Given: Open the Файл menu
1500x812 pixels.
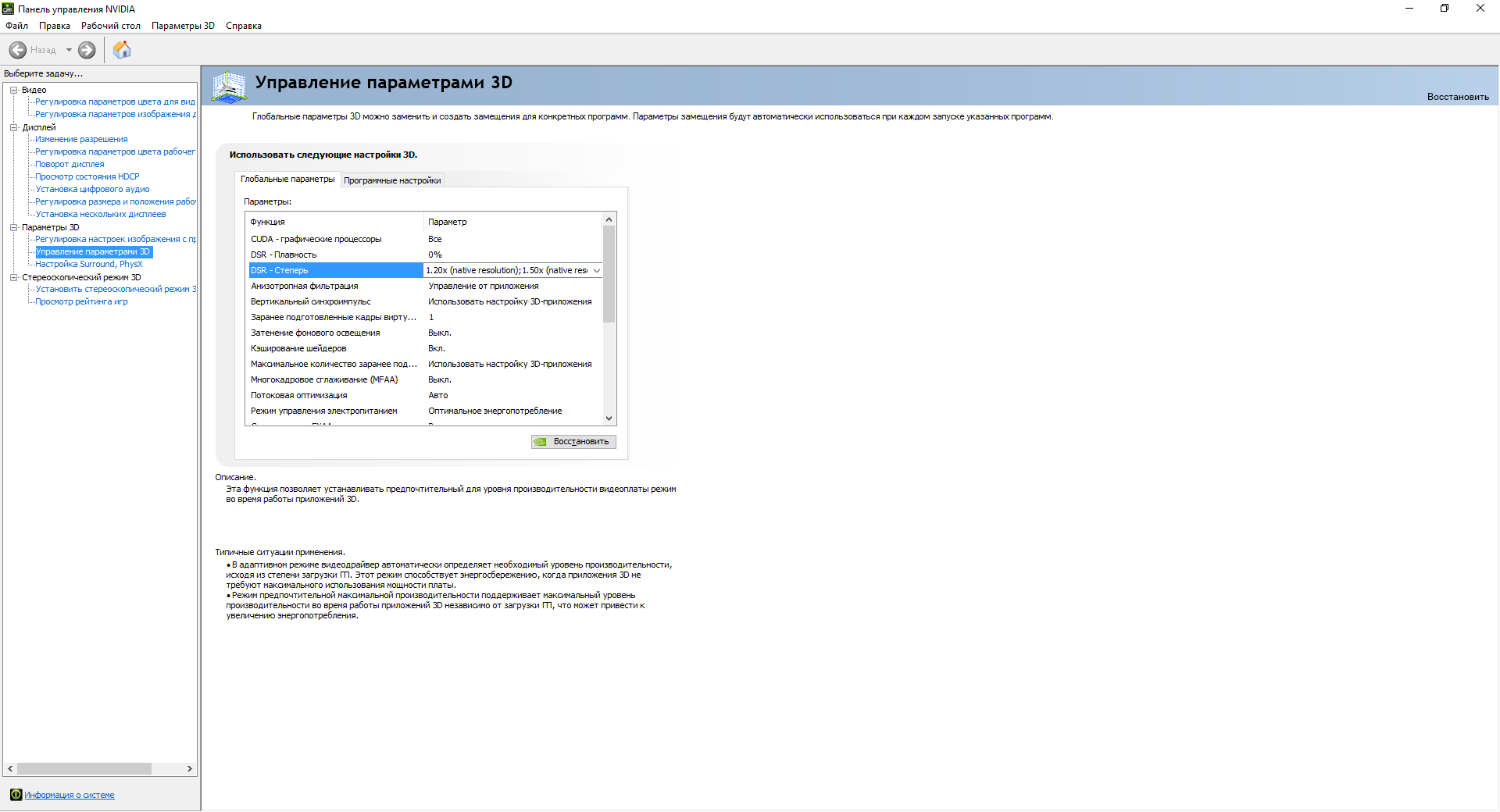Looking at the screenshot, I should (16, 26).
